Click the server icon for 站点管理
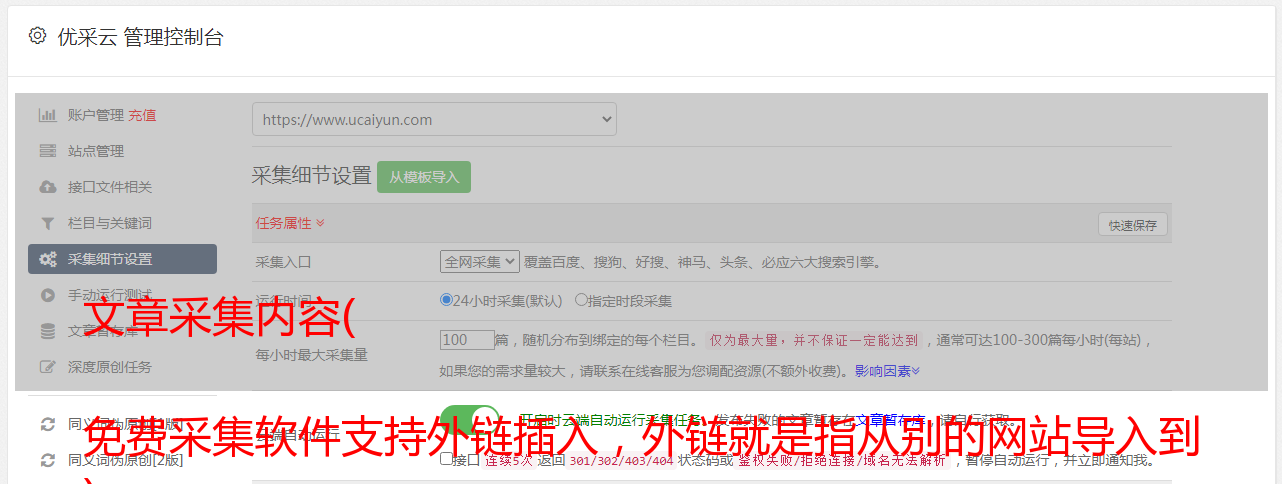 47,151
